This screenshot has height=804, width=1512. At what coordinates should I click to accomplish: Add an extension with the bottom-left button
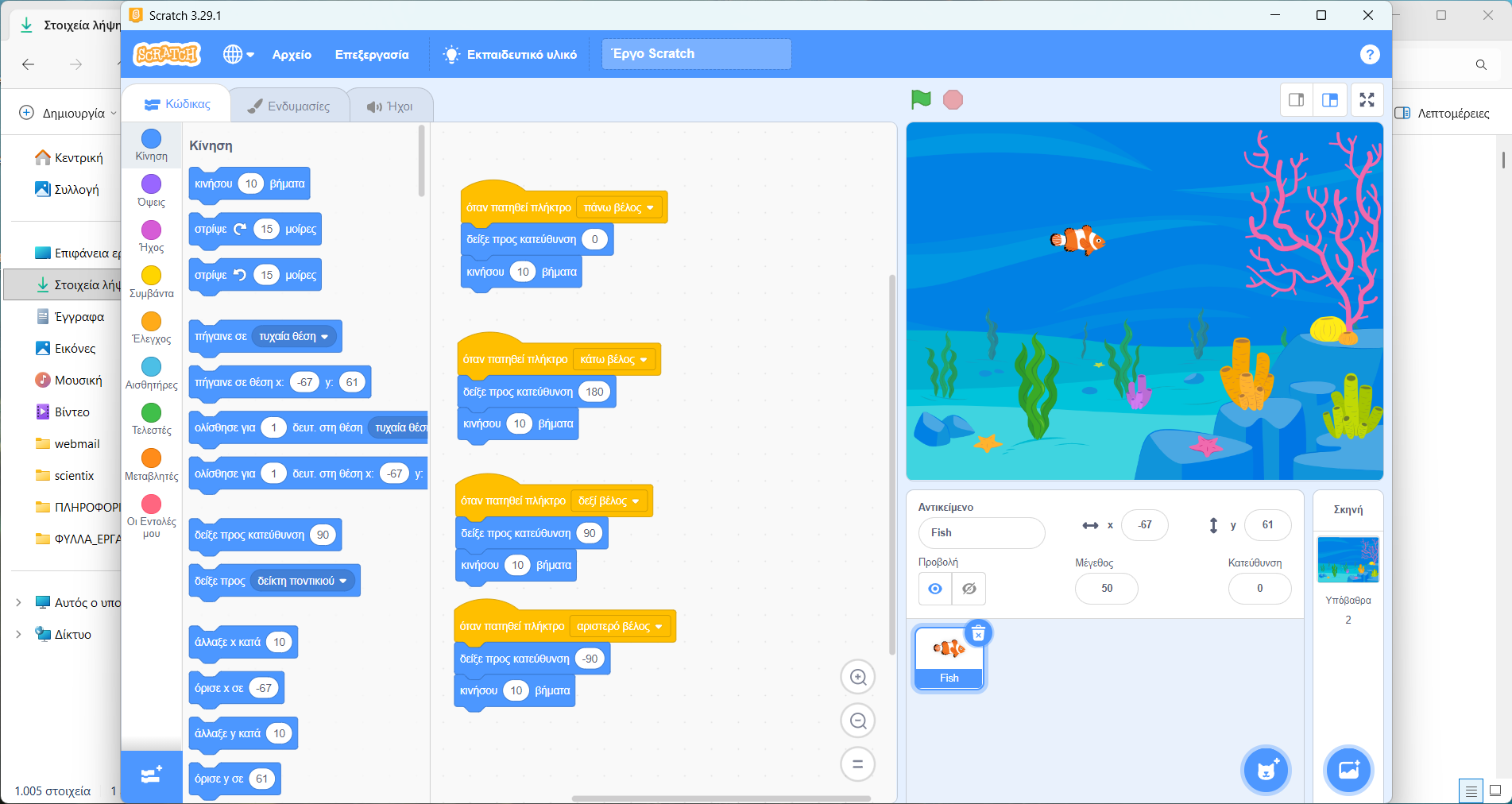152,775
